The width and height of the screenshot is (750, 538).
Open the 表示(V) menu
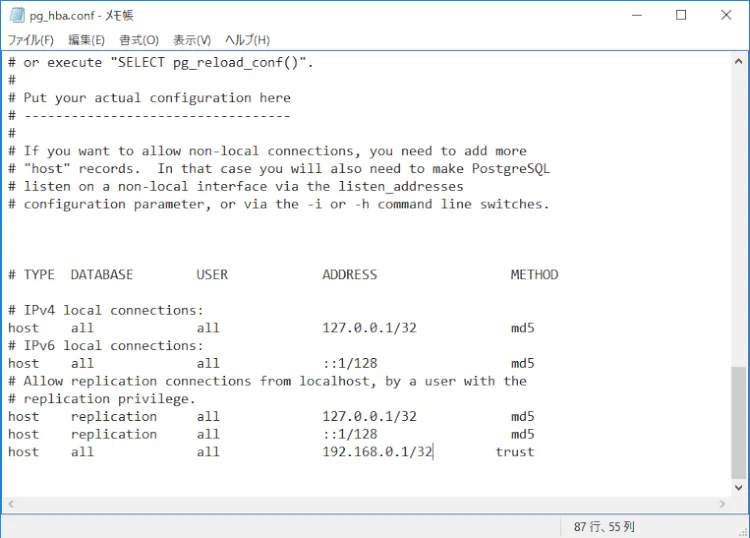[x=192, y=40]
